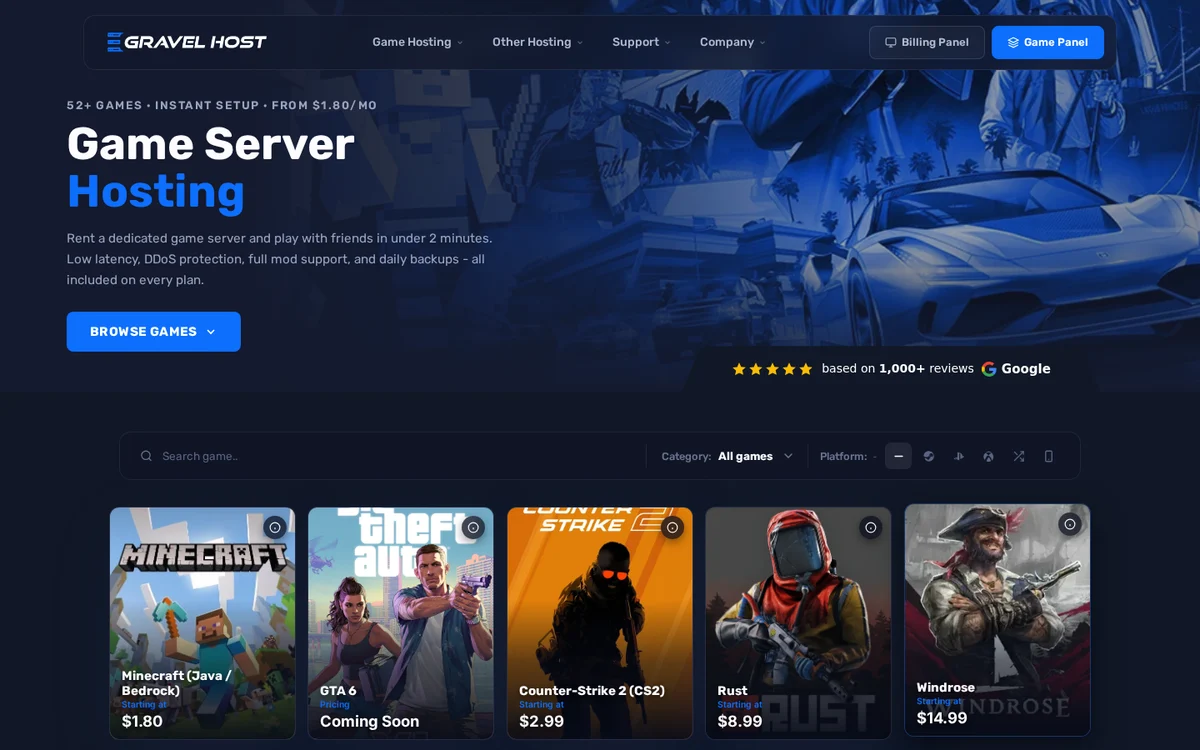Click the Rust $8.99 price
The image size is (1200, 750).
740,721
